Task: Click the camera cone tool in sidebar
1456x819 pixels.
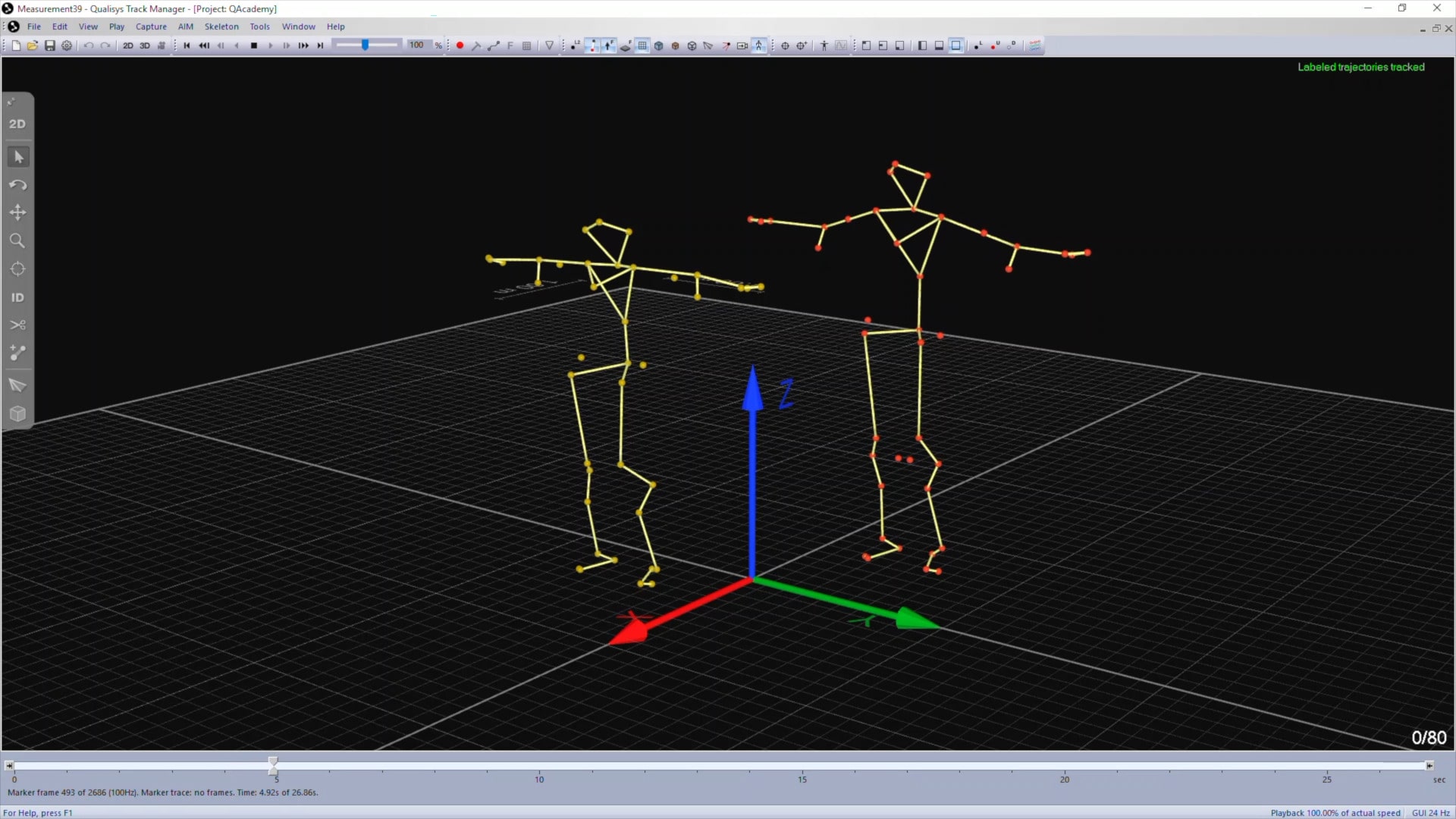Action: pos(18,386)
